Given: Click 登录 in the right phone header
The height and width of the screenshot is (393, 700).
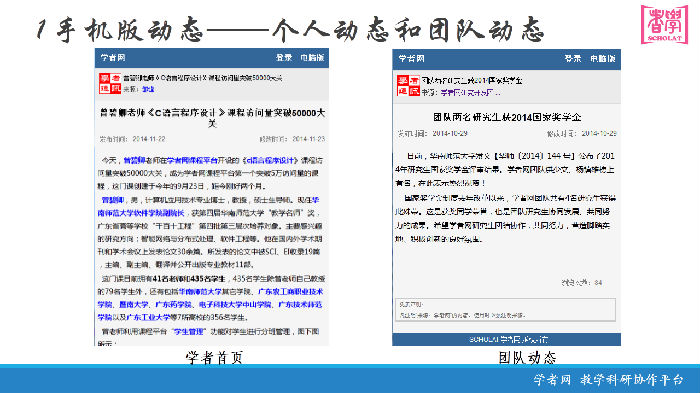Looking at the screenshot, I should [x=573, y=59].
